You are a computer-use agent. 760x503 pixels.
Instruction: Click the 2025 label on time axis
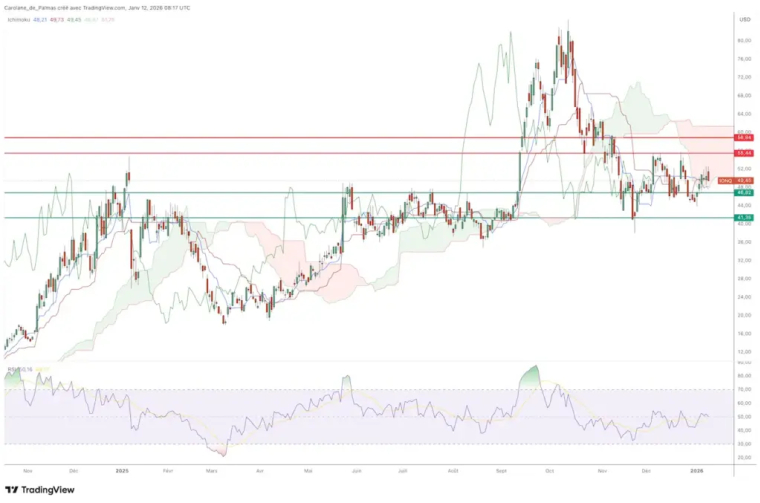coord(122,471)
